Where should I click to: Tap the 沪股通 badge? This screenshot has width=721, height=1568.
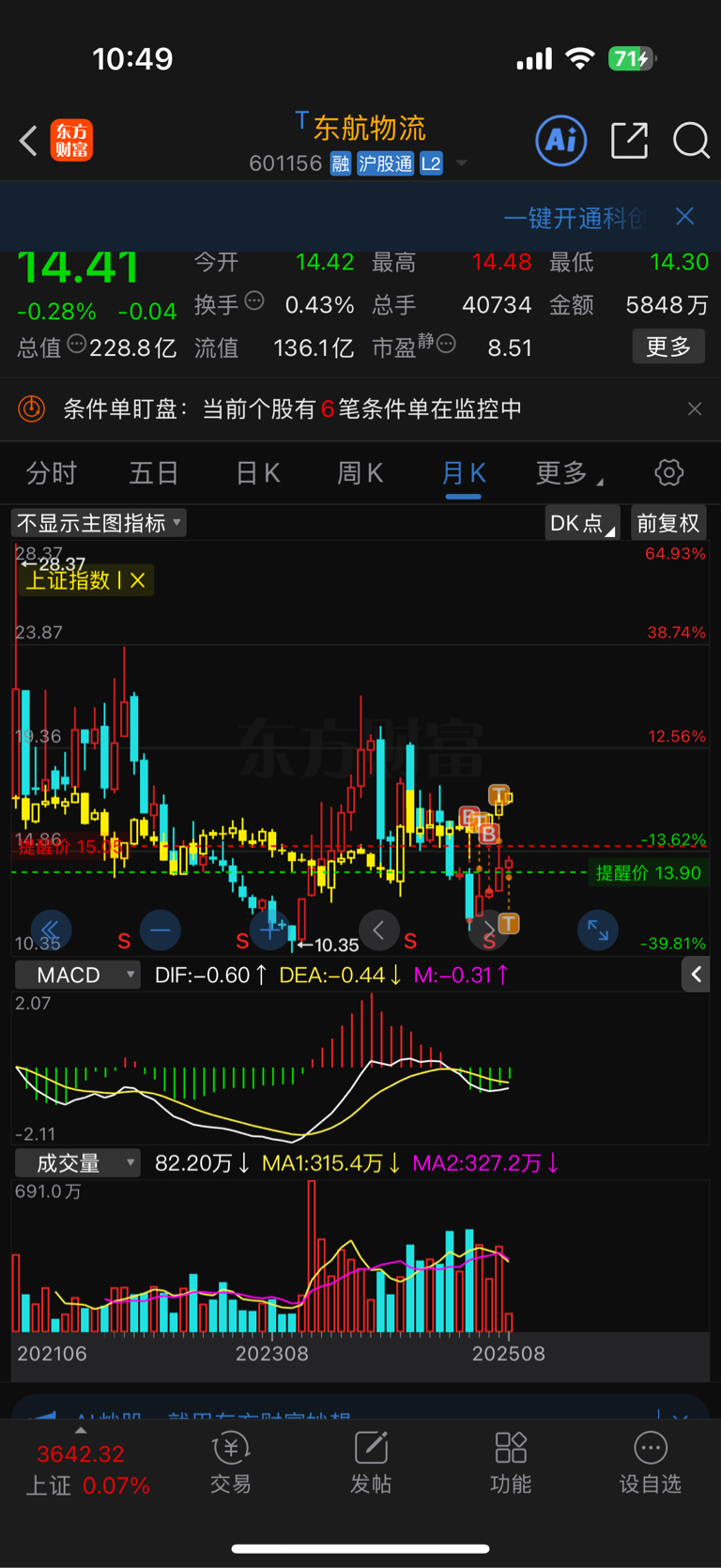(385, 163)
